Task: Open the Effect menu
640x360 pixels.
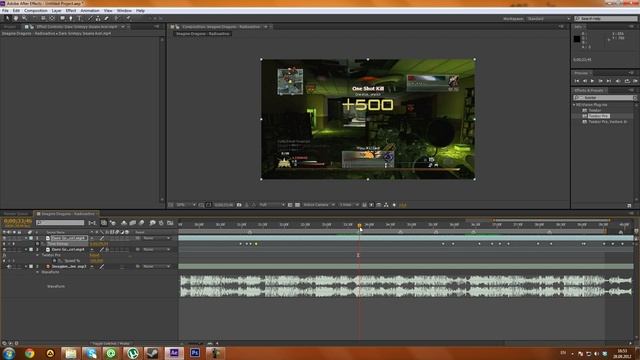Action: 71,11
